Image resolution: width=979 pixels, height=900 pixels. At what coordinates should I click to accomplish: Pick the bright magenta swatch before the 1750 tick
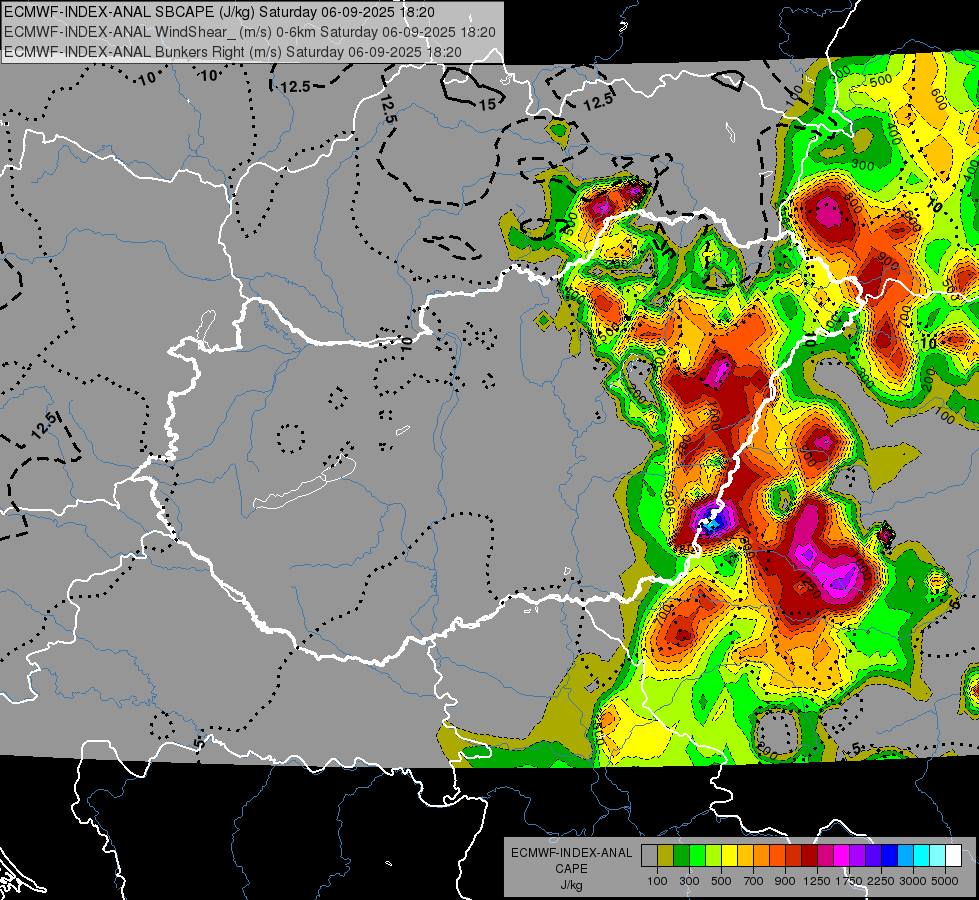842,855
